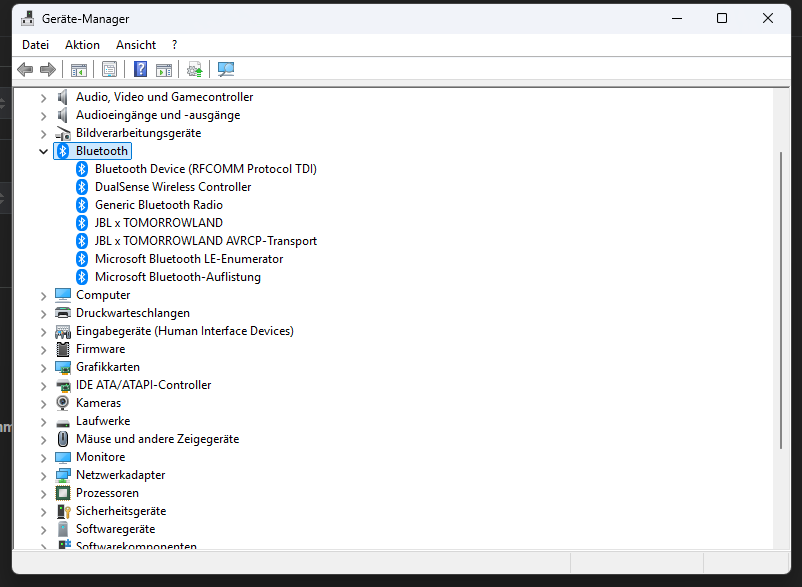Click the vertical scrollbar thumb
This screenshot has width=802, height=587.
(781, 300)
